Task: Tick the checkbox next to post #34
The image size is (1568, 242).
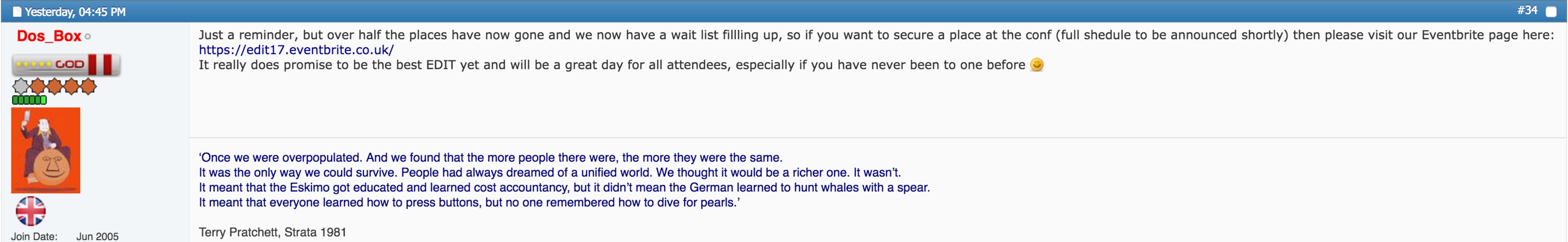Action: coord(1551,12)
